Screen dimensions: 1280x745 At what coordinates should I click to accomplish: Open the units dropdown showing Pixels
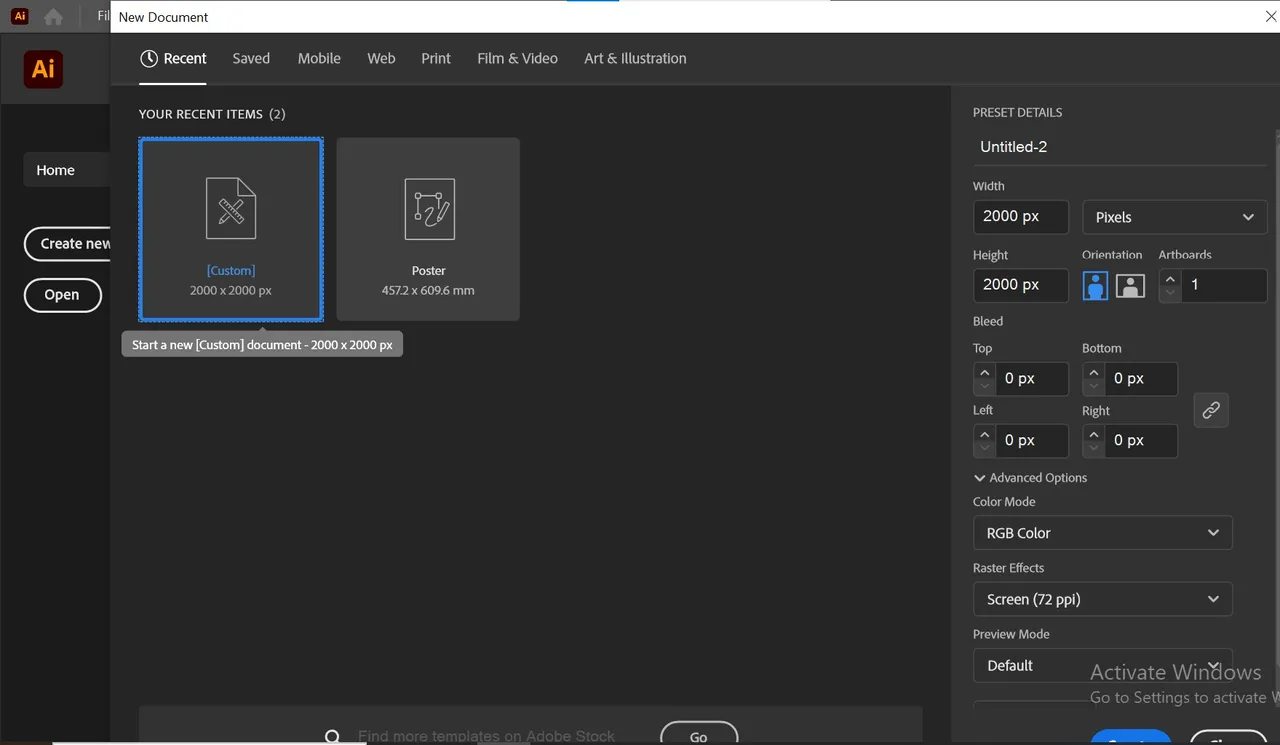1174,217
